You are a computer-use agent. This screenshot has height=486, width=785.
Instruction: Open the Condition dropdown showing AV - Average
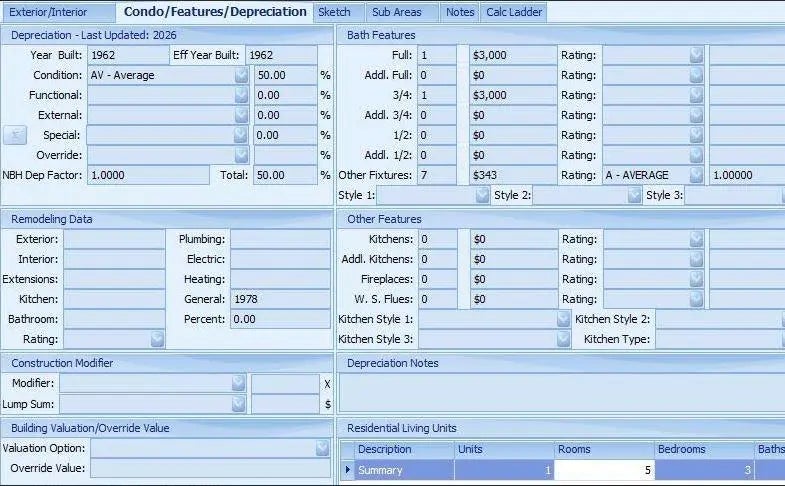(x=241, y=75)
